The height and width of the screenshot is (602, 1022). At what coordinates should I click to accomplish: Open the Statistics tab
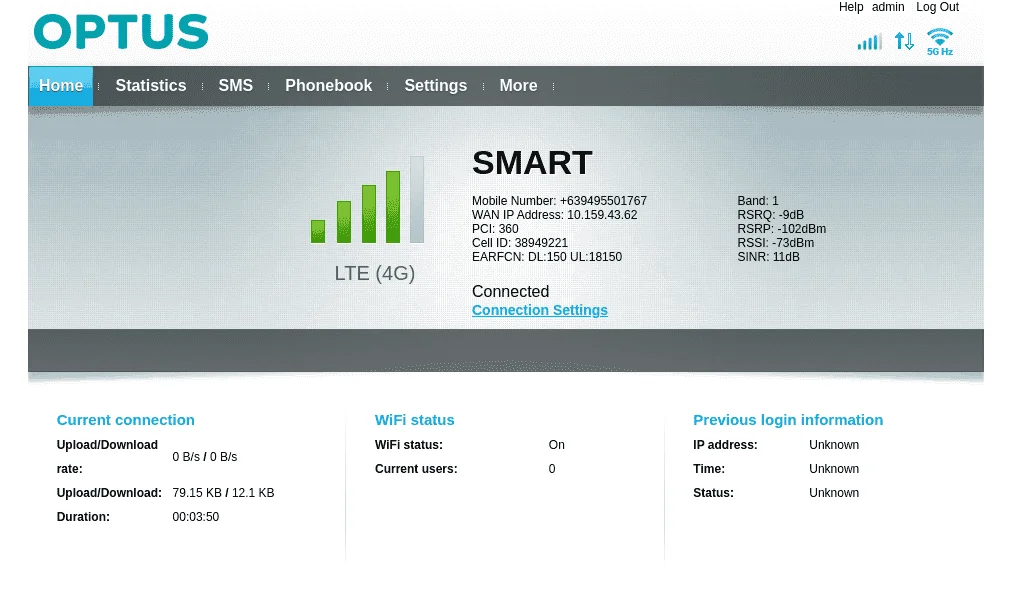click(x=151, y=86)
